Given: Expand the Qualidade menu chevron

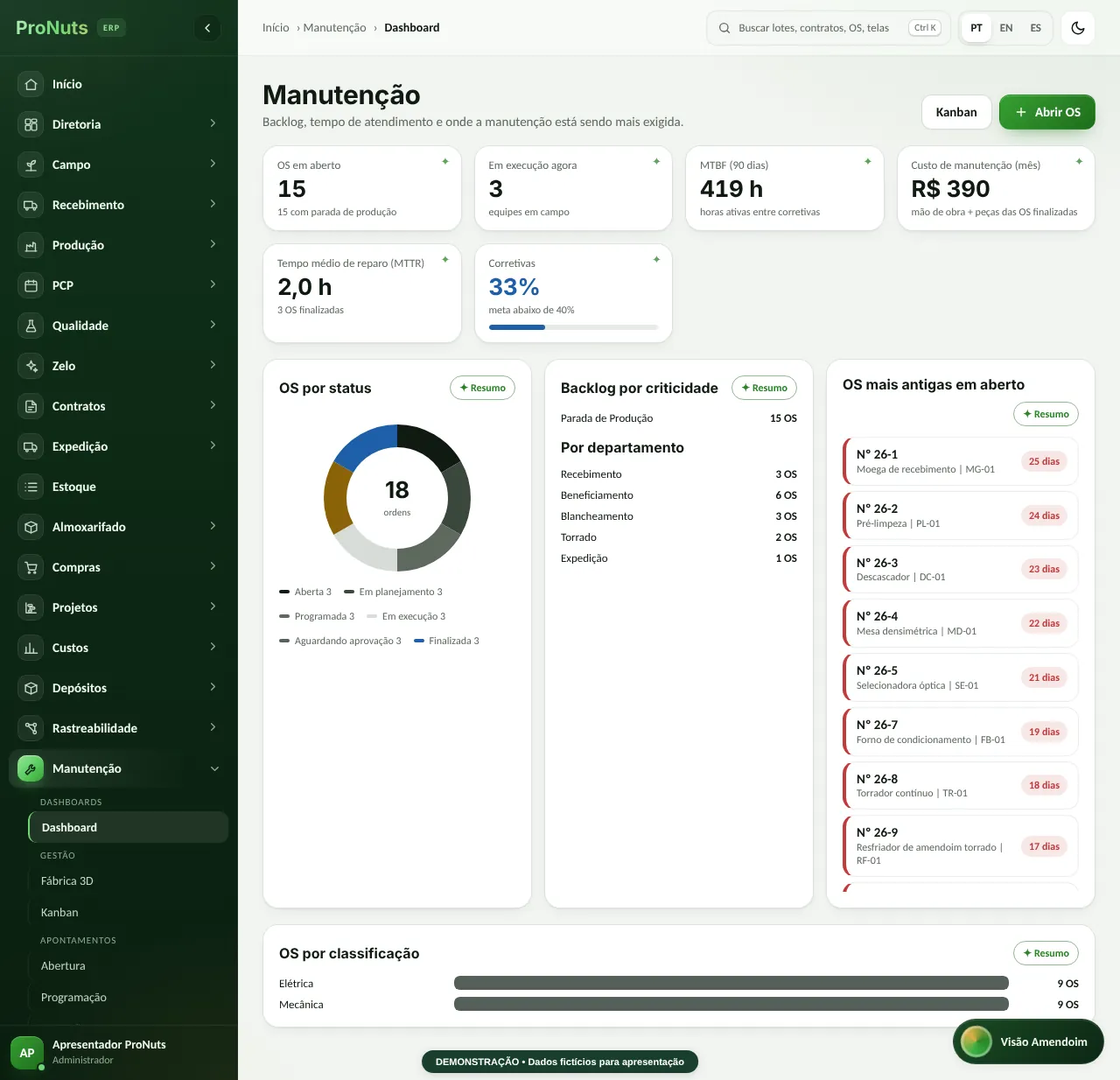Looking at the screenshot, I should click(x=213, y=325).
